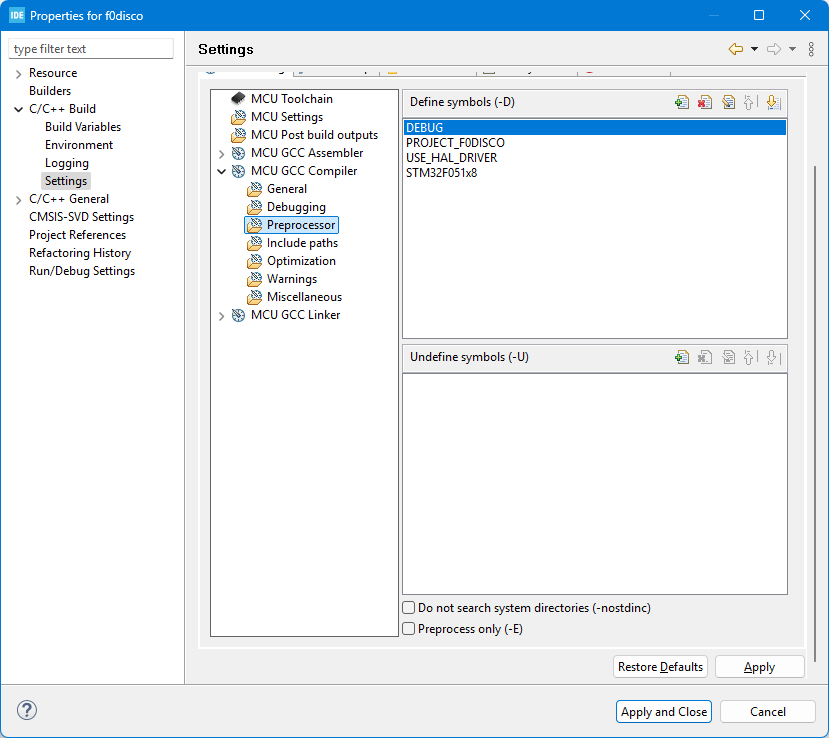
Task: Click inside the Undefine symbols list box
Action: [595, 484]
